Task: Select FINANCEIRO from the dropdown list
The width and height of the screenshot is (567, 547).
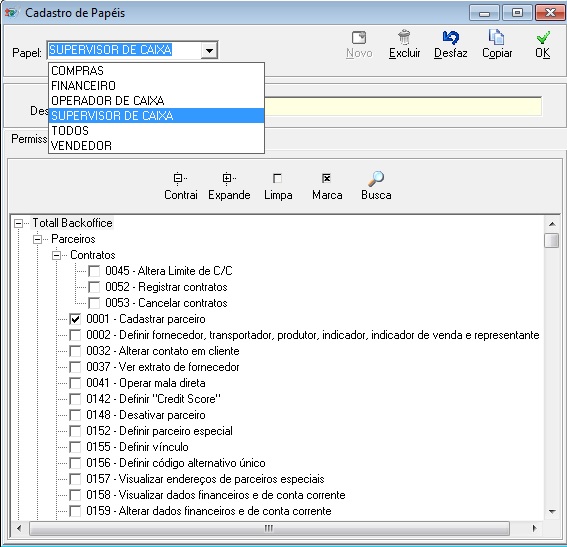Action: pos(156,86)
